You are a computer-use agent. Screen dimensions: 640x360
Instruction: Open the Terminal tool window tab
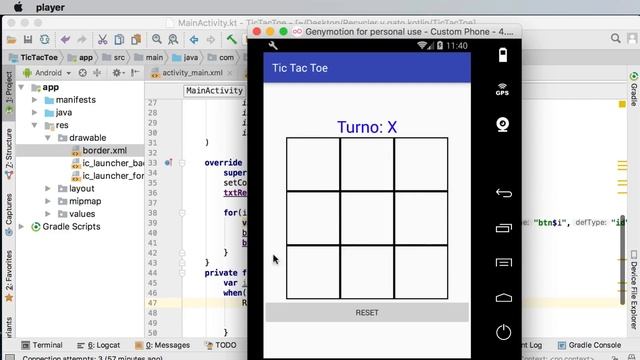pyautogui.click(x=42, y=345)
